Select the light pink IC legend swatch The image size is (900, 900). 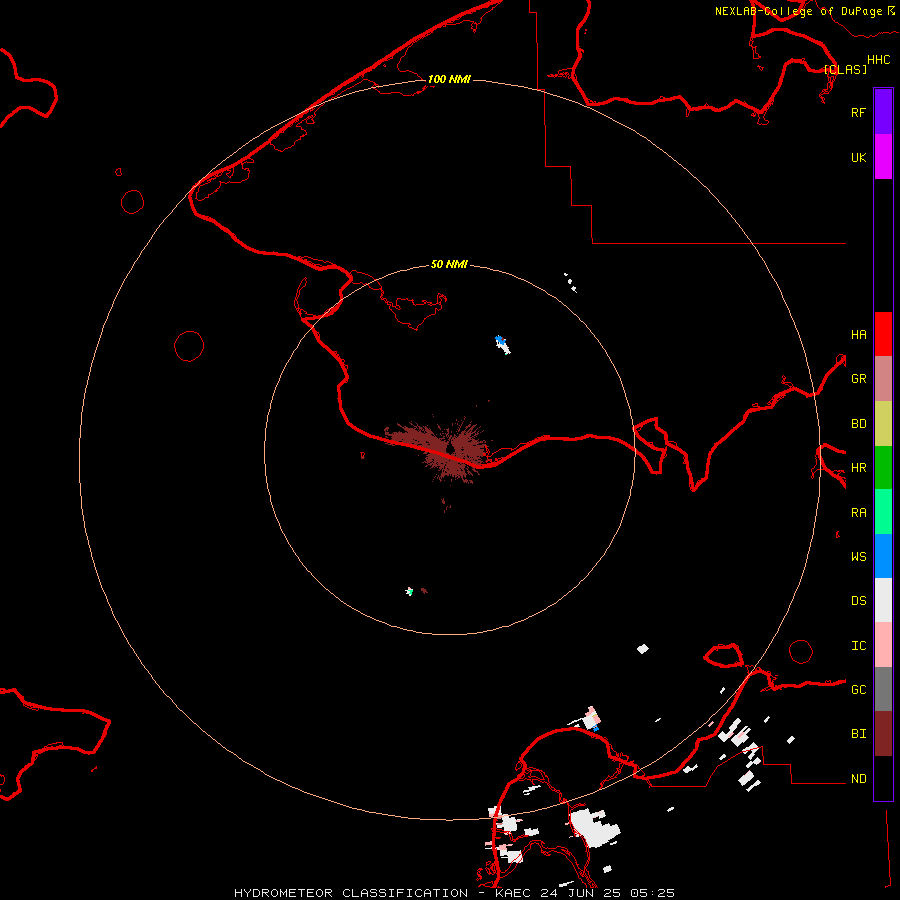[883, 645]
